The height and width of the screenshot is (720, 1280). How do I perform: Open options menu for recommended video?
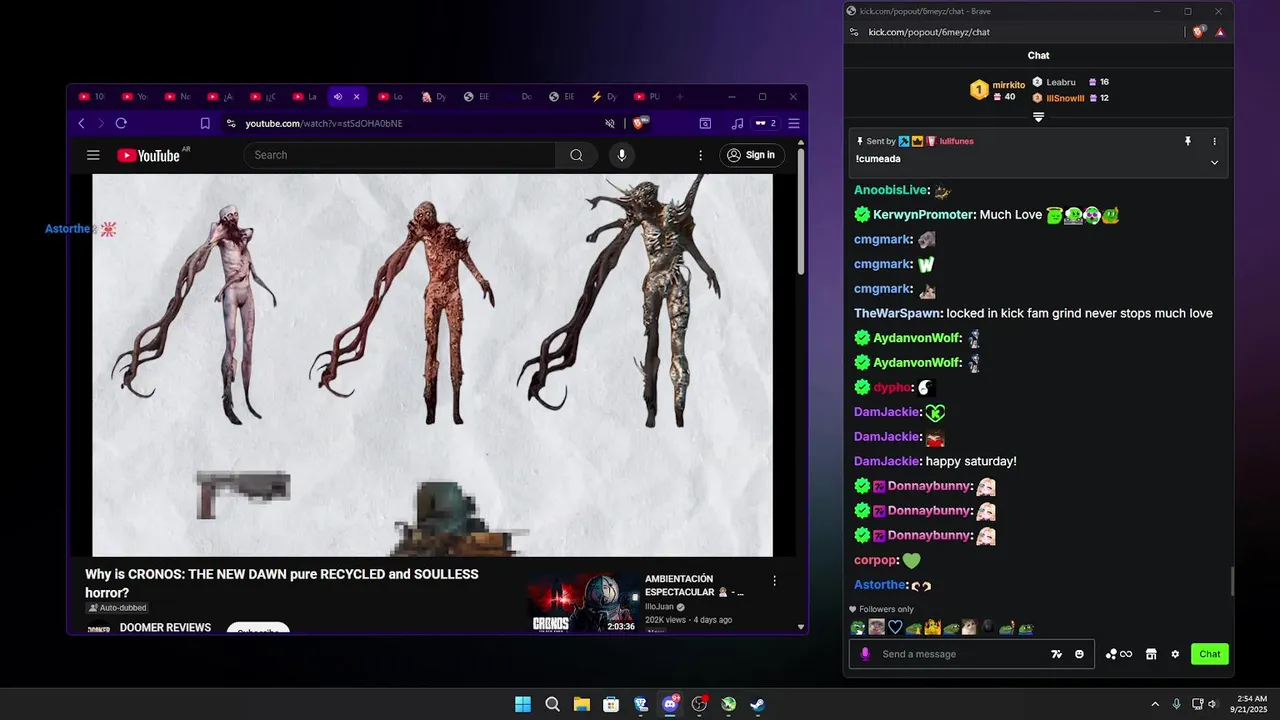(x=774, y=580)
